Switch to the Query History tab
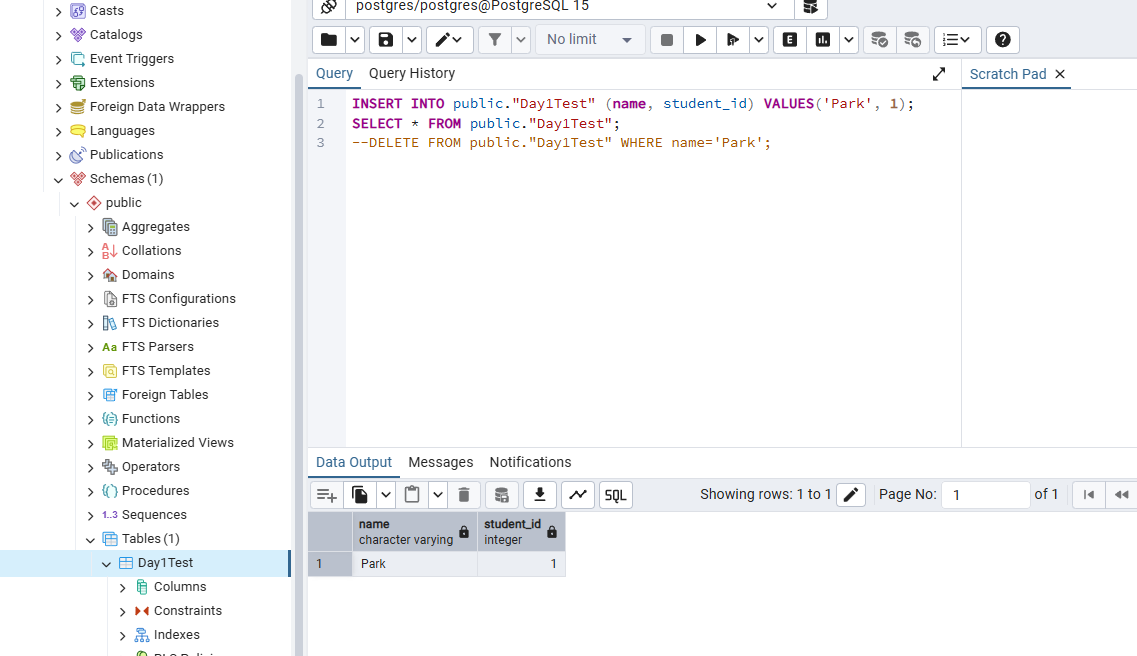Image resolution: width=1137 pixels, height=656 pixels. 412,73
